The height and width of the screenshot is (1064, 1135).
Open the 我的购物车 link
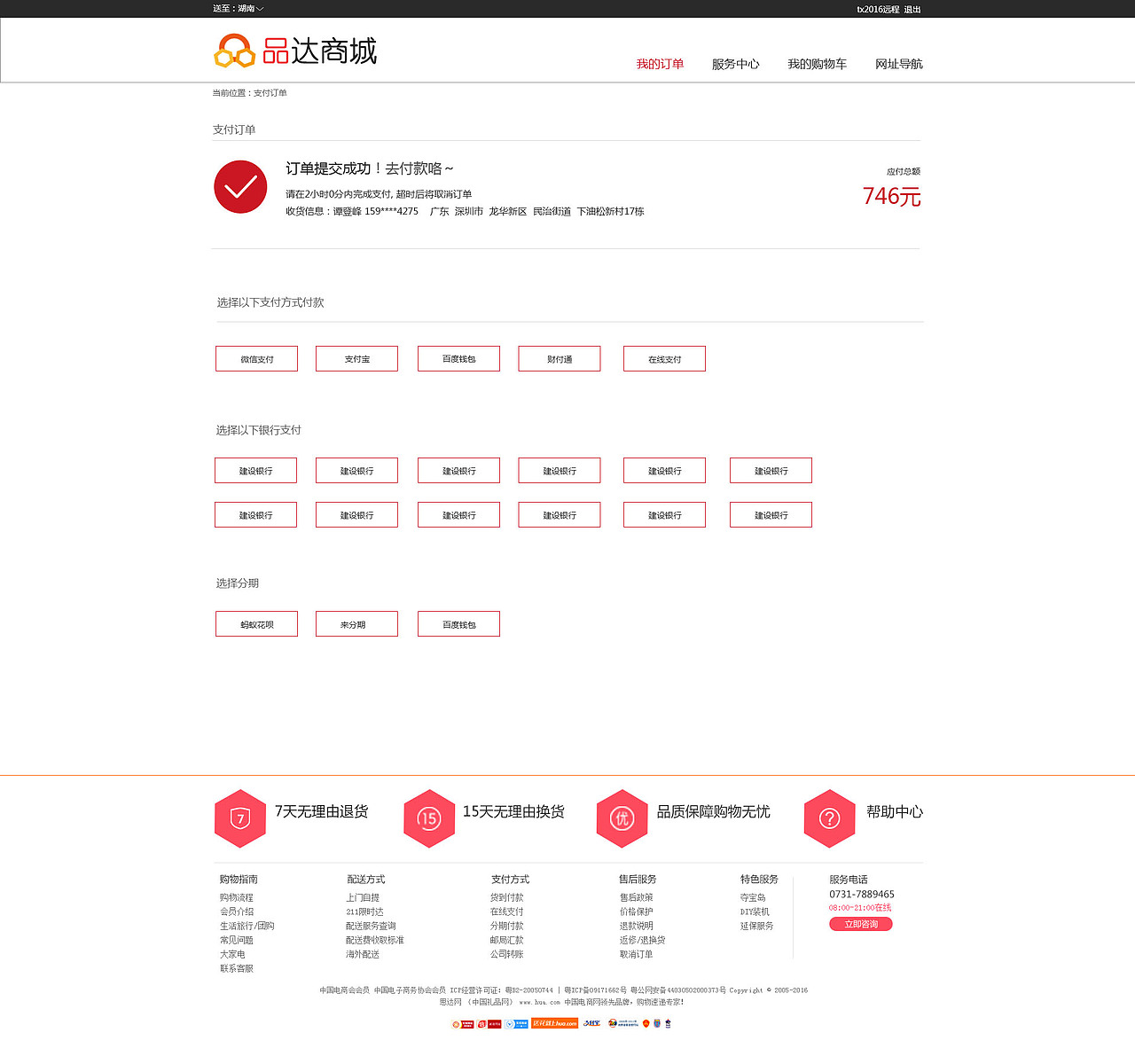coord(818,64)
